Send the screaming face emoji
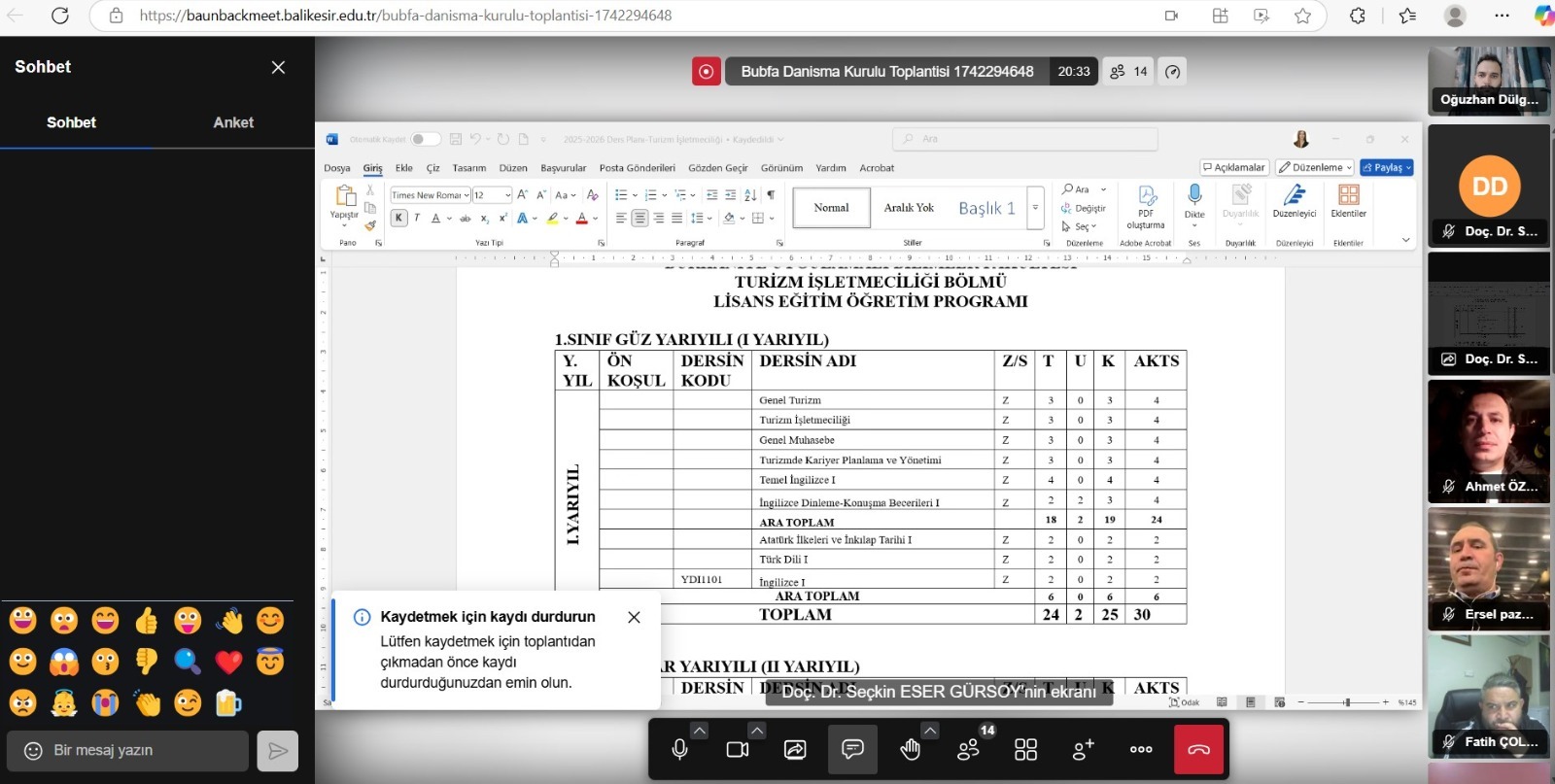Viewport: 1555px width, 784px height. (64, 662)
